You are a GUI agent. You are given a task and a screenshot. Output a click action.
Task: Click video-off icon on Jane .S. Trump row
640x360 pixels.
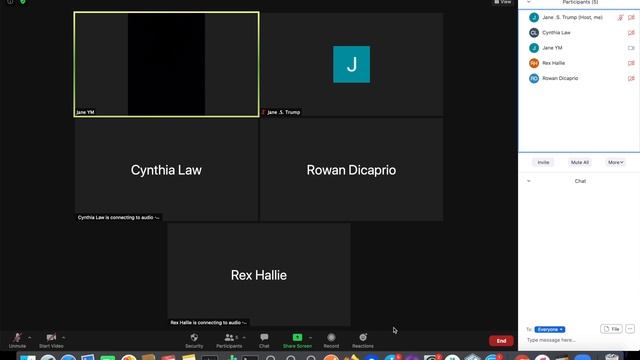[x=631, y=18]
